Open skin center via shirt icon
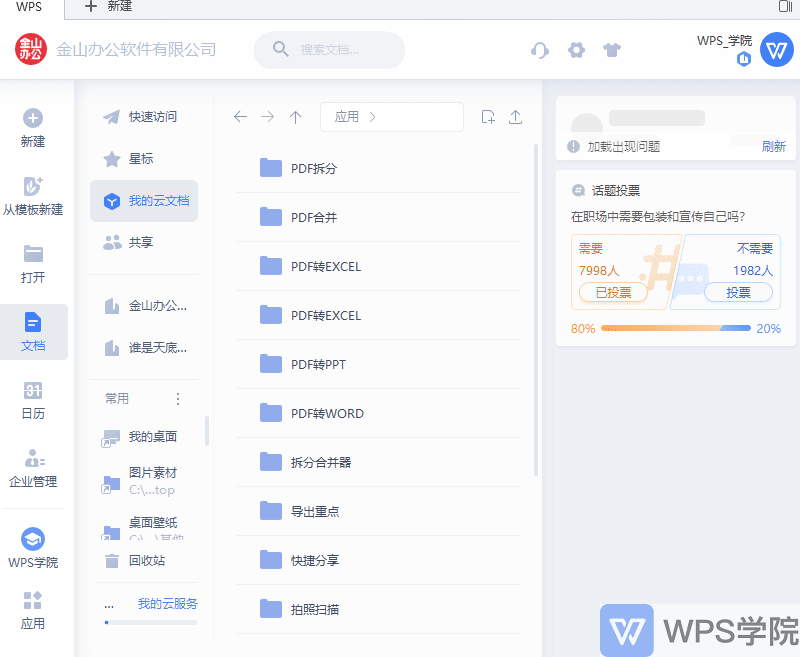 click(x=612, y=49)
